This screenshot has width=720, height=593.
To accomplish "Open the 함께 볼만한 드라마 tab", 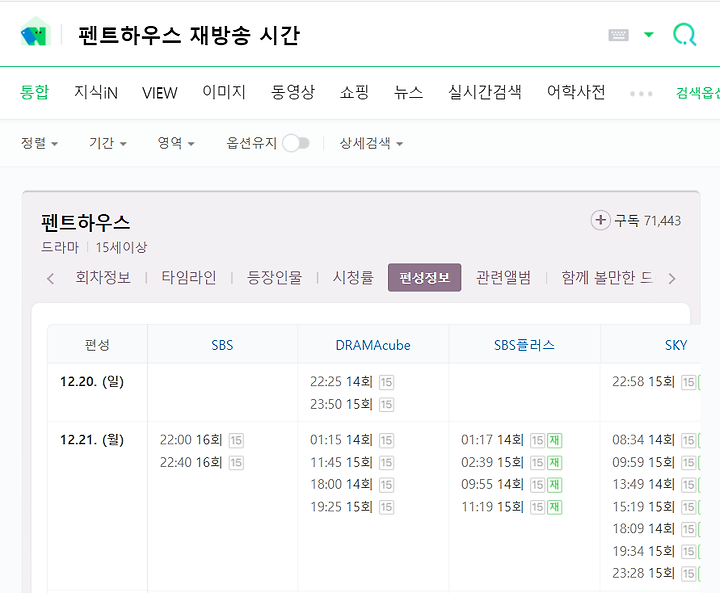I will [x=608, y=277].
